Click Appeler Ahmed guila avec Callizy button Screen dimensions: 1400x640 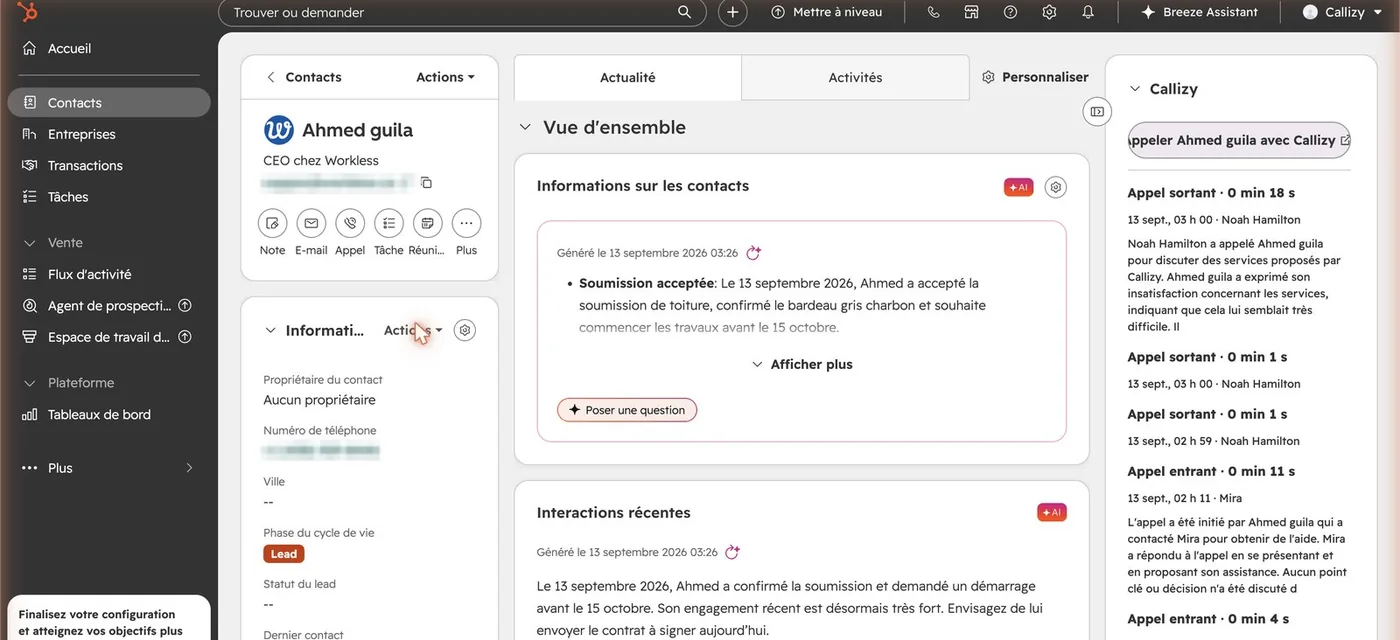1240,140
